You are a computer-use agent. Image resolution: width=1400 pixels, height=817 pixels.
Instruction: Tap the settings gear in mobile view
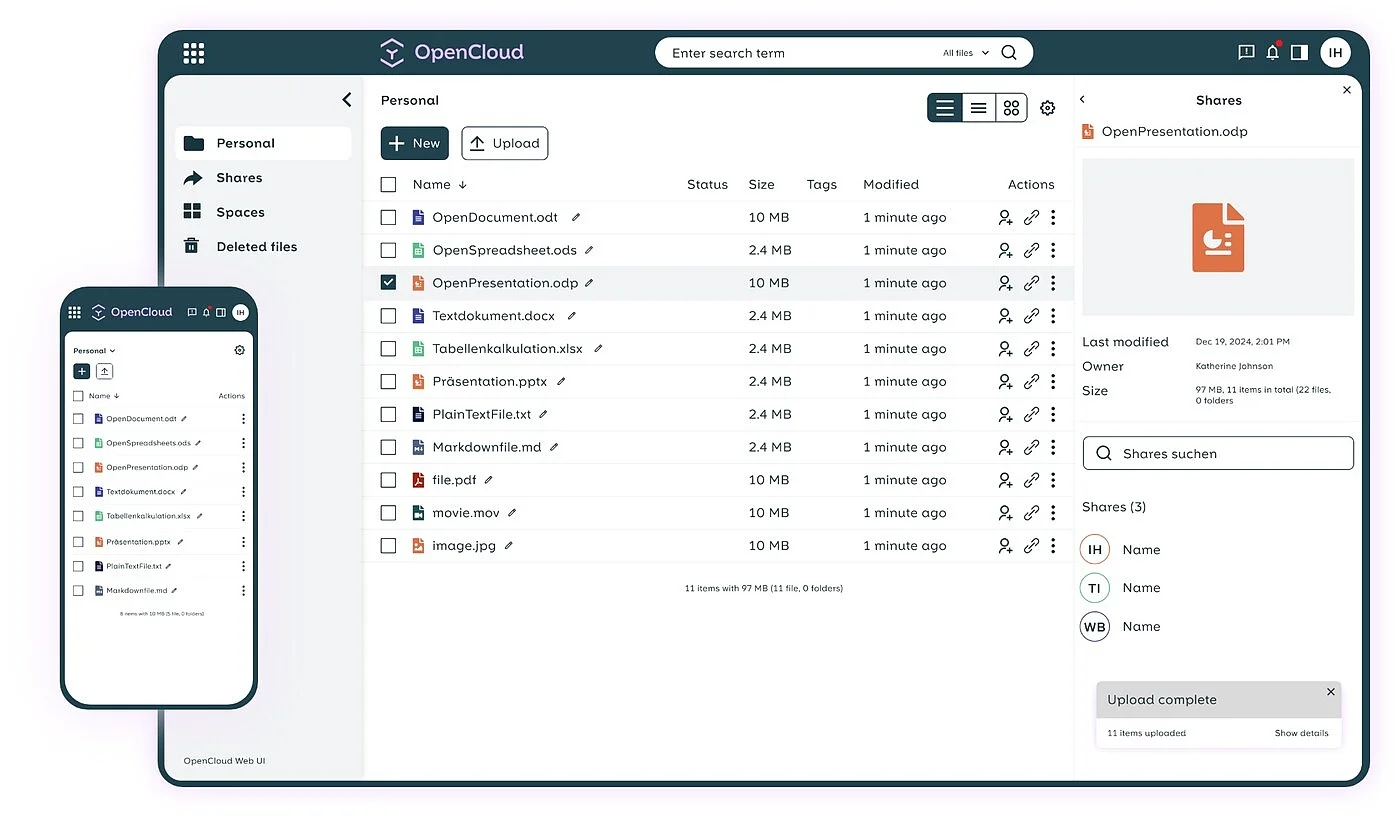click(x=239, y=350)
